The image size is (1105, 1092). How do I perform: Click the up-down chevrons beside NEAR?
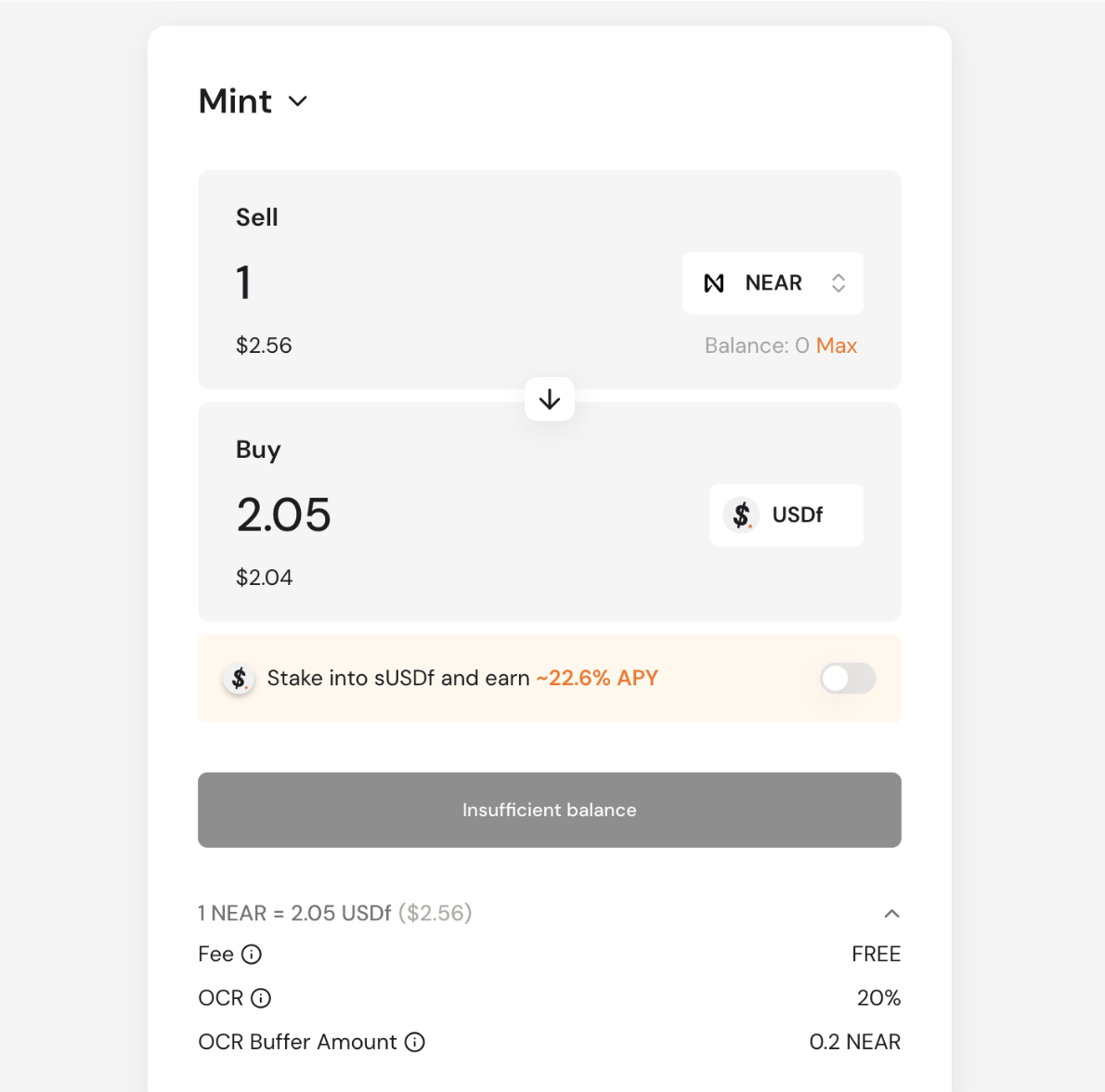click(838, 283)
